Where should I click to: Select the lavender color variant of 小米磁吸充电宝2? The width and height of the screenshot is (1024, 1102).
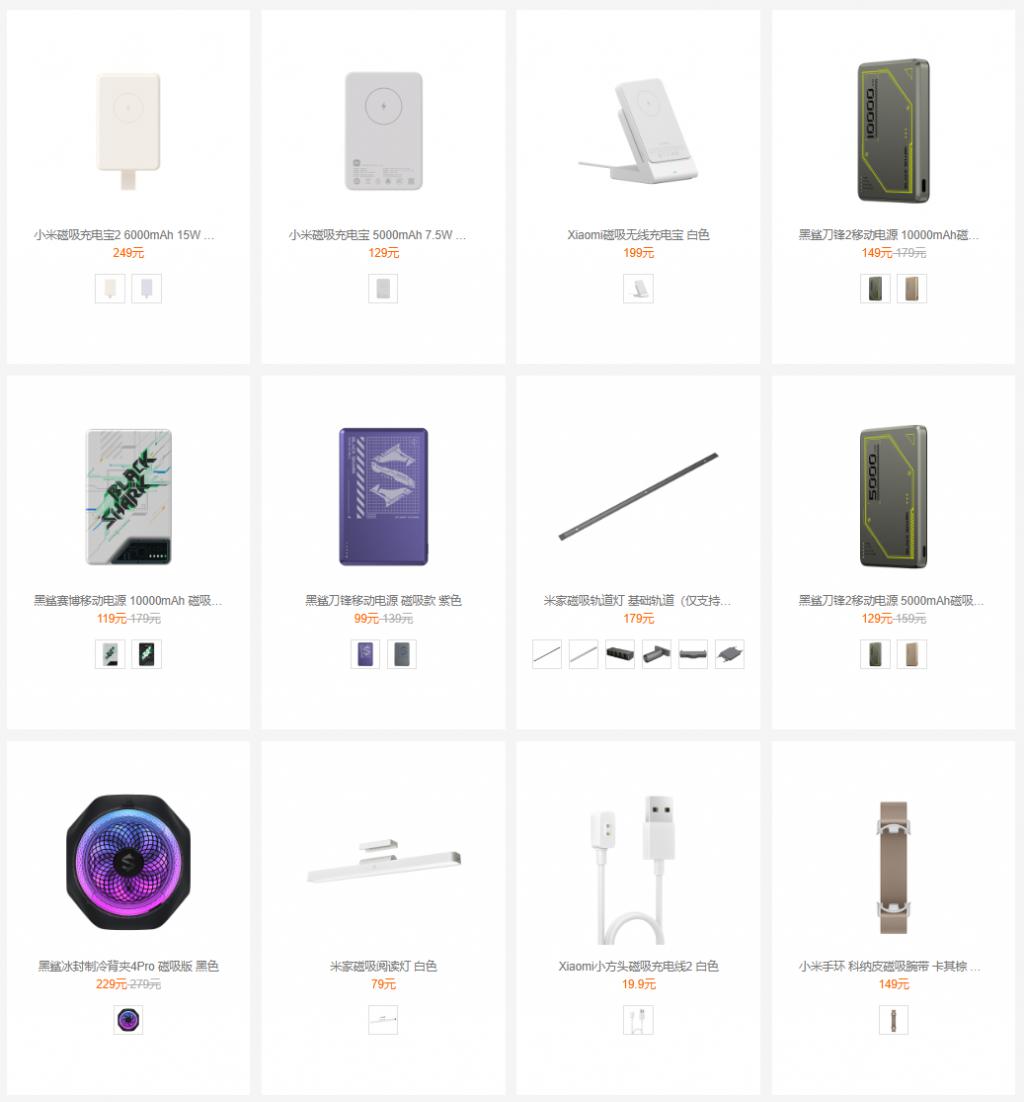(146, 288)
